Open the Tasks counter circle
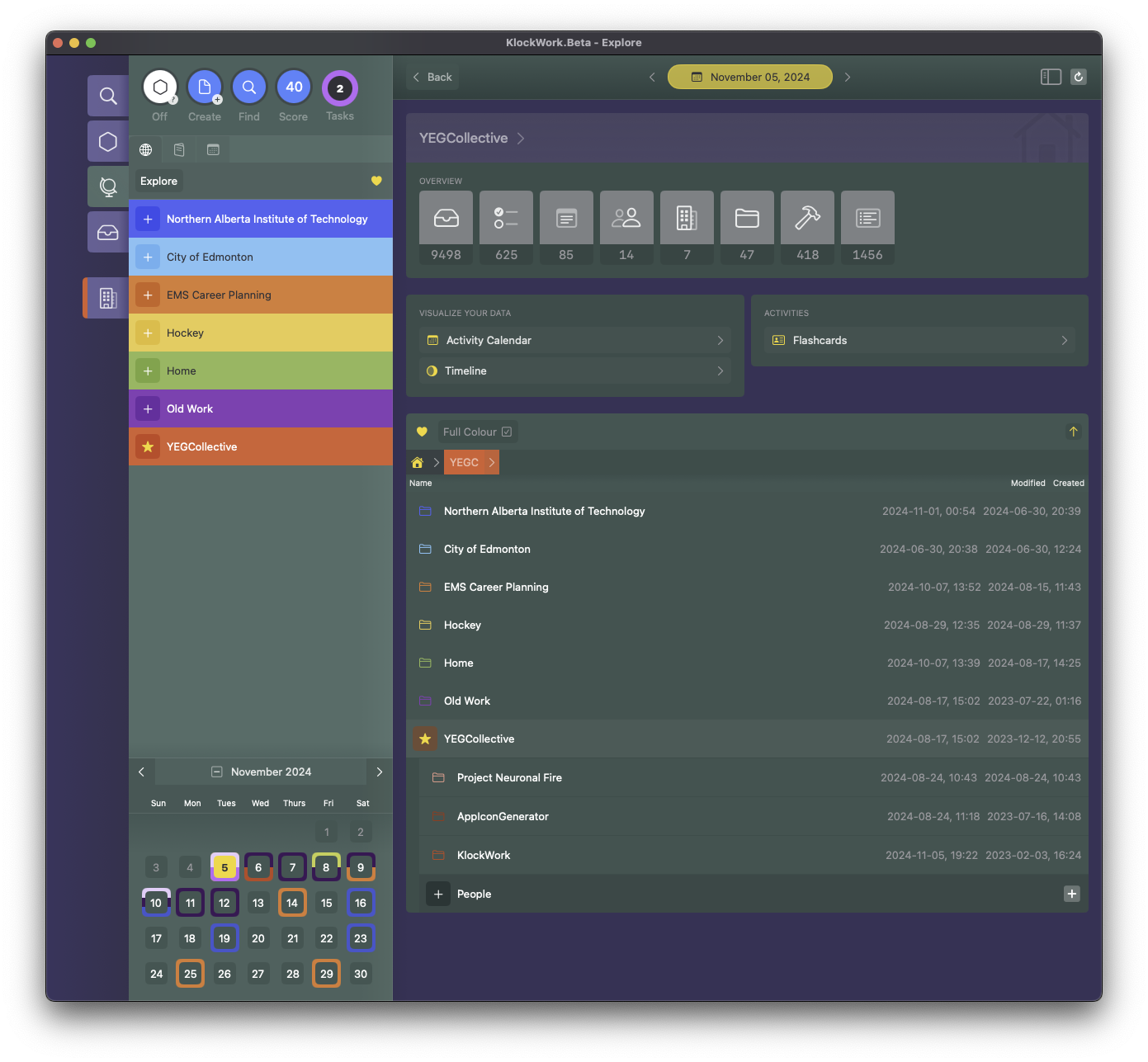Screen dimensions: 1148x1062 click(339, 88)
